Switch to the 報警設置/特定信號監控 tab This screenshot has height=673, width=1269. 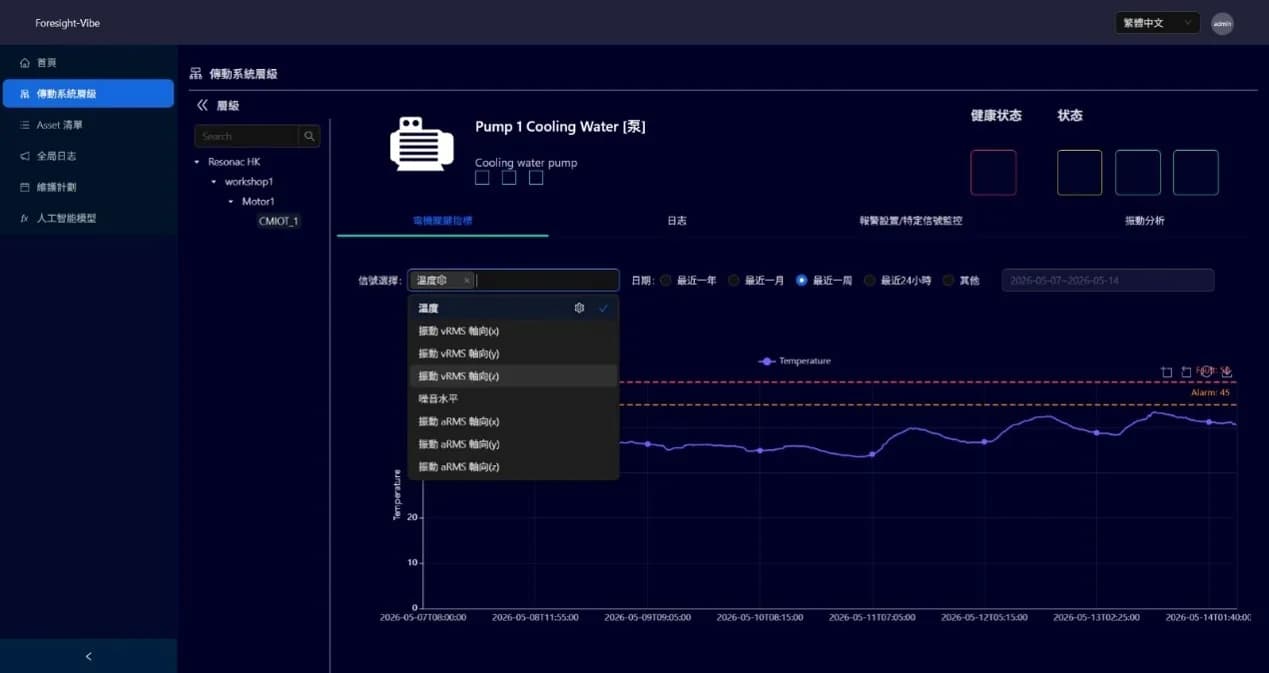click(x=910, y=221)
